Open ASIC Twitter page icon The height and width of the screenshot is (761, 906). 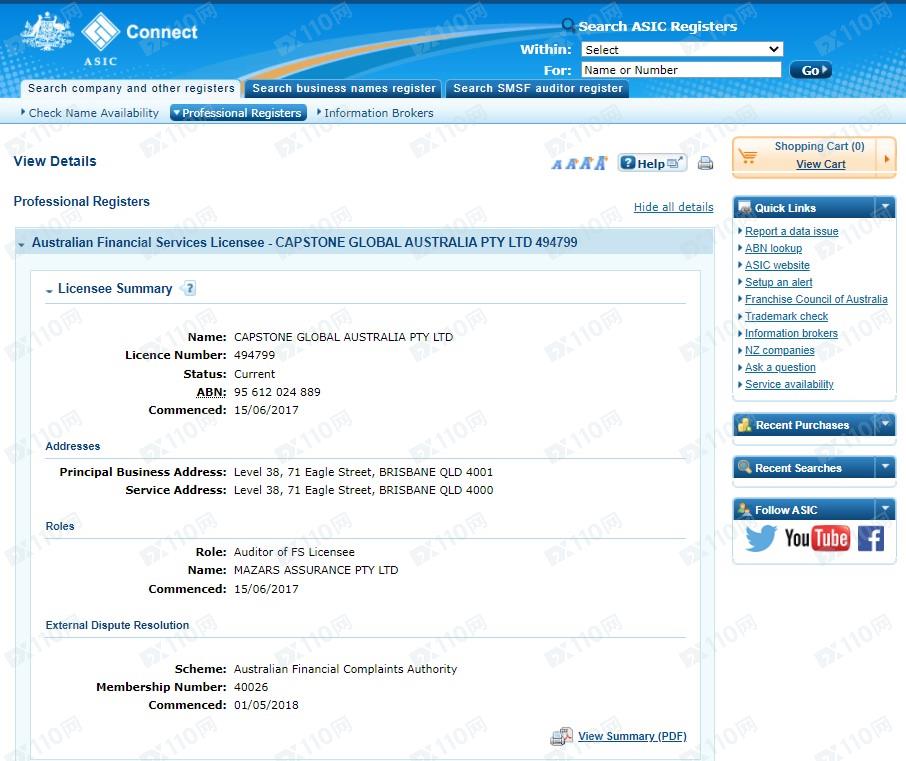(760, 539)
